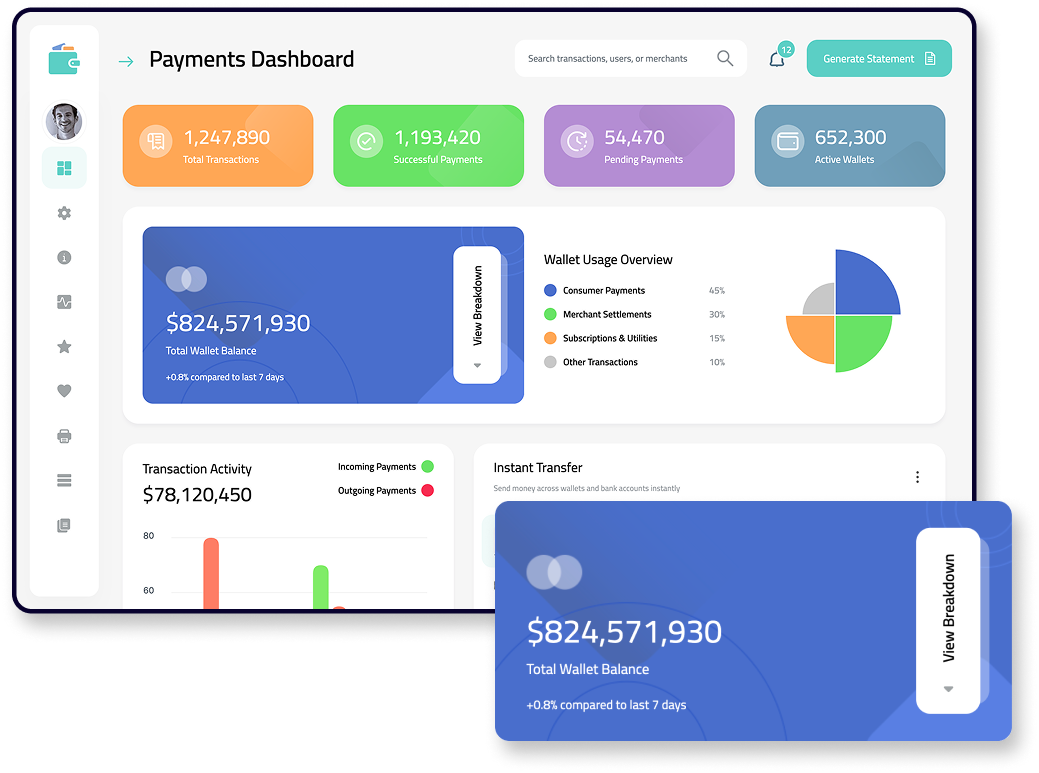The height and width of the screenshot is (773, 1039).
Task: Click the wallet logo icon in sidebar
Action: point(63,59)
